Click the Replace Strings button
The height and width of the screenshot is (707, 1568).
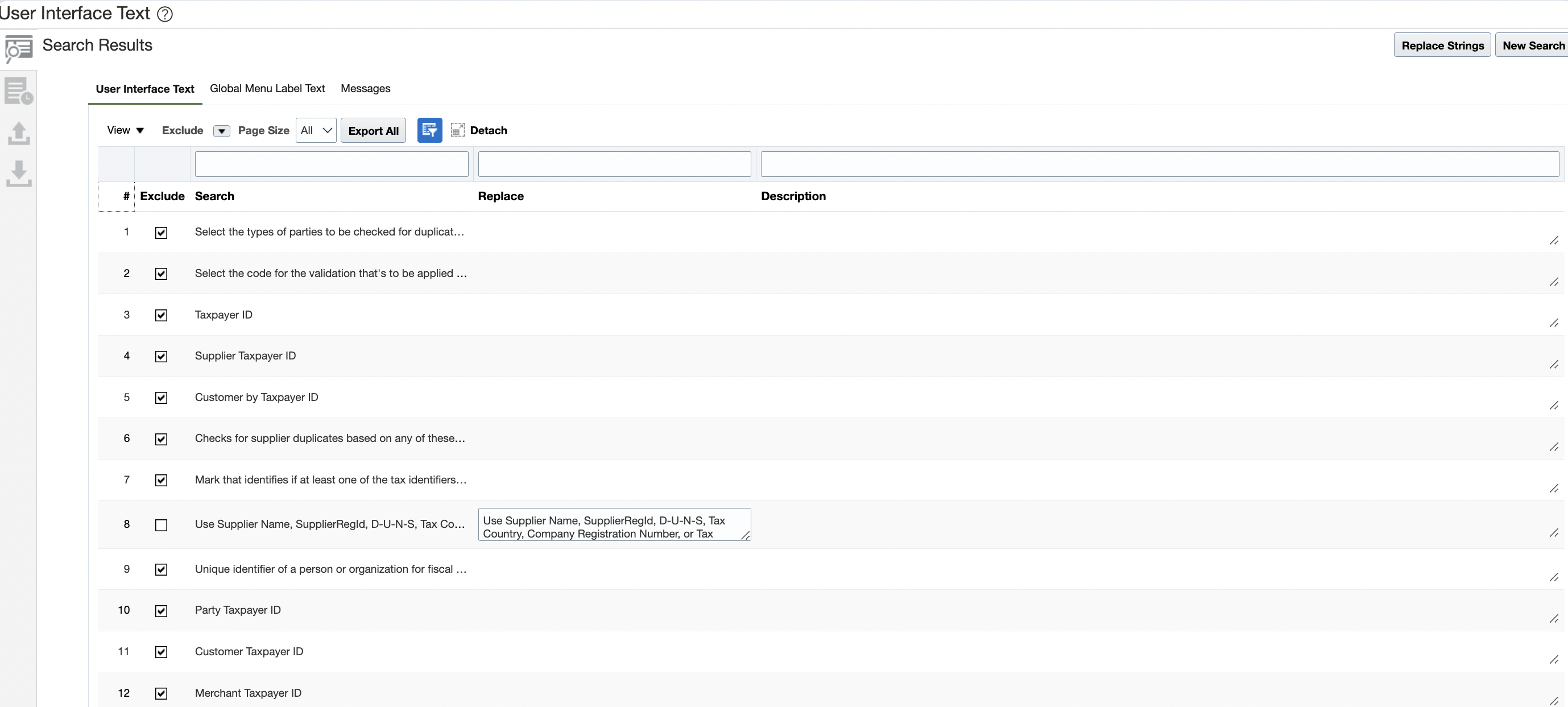pos(1442,44)
